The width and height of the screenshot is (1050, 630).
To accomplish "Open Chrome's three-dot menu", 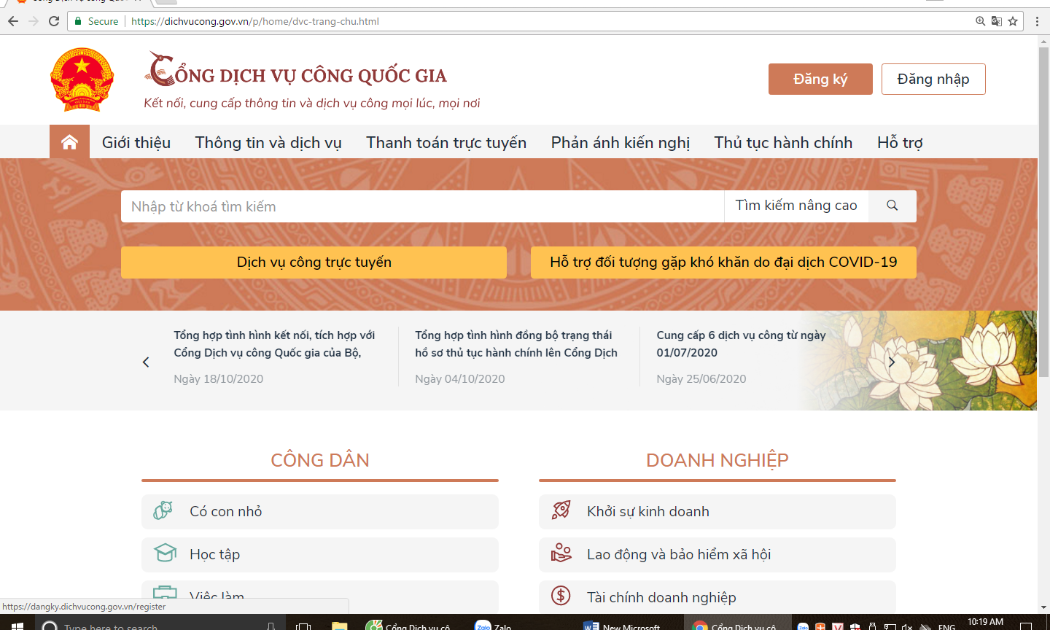I will [x=1037, y=21].
